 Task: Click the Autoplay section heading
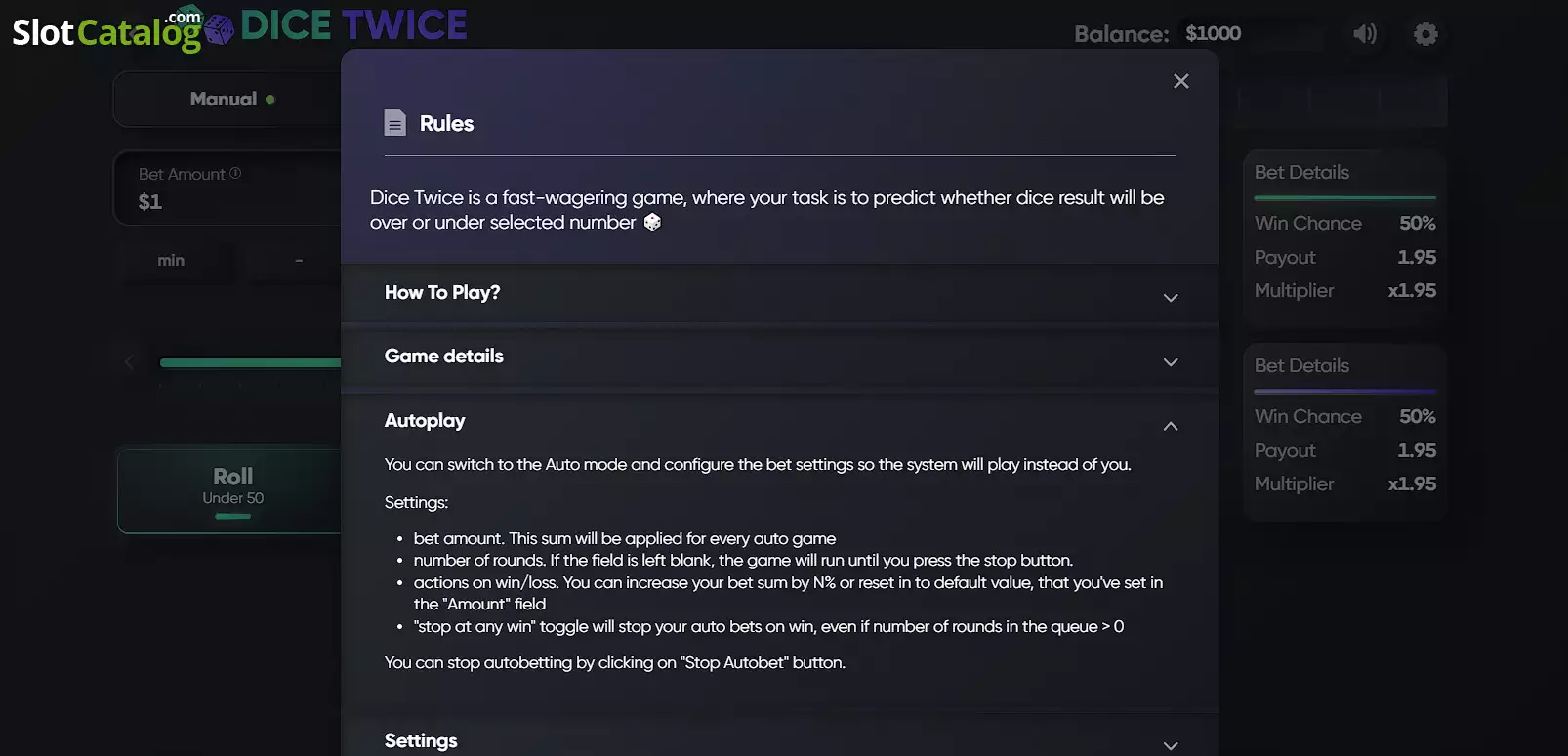click(x=425, y=420)
